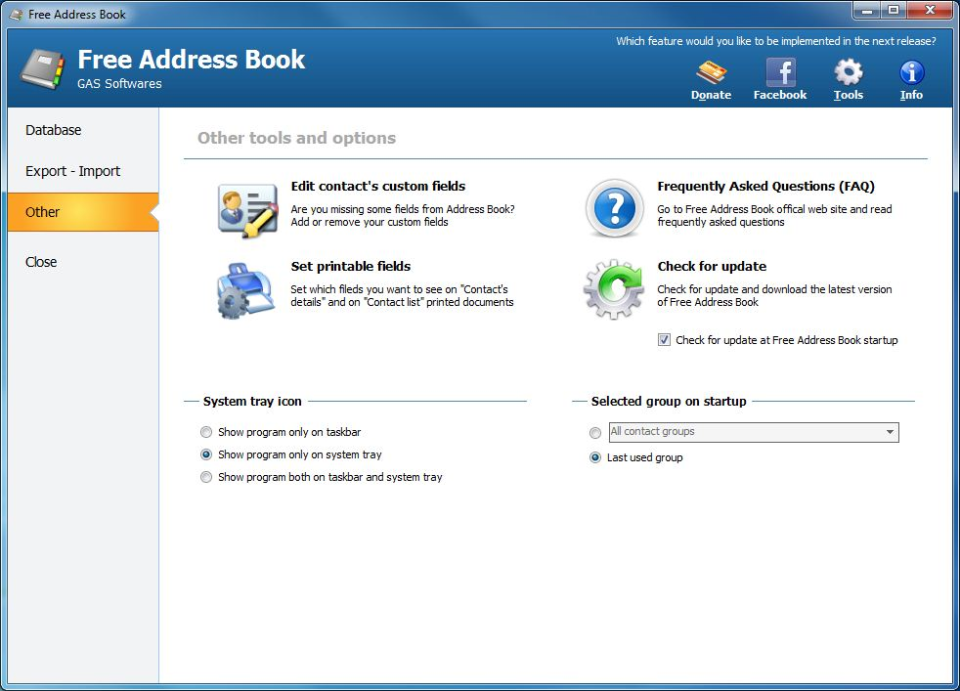Screen dimensions: 960x691
Task: Open the Facebook page icon
Action: tap(779, 72)
